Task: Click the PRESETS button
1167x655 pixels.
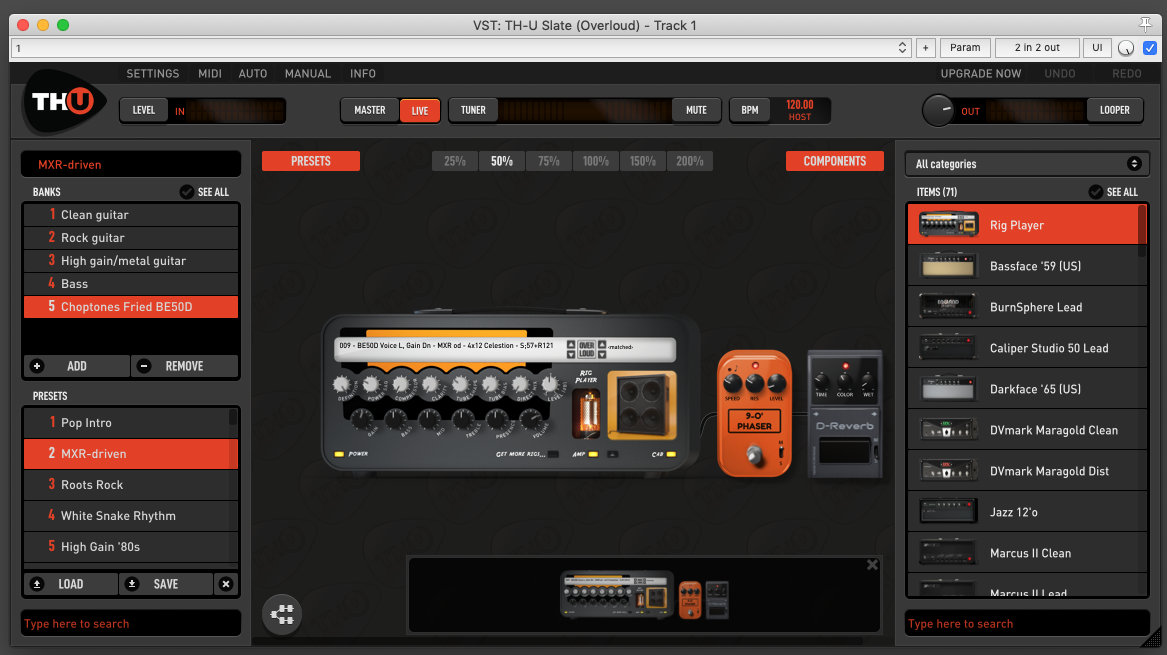Action: pos(310,161)
